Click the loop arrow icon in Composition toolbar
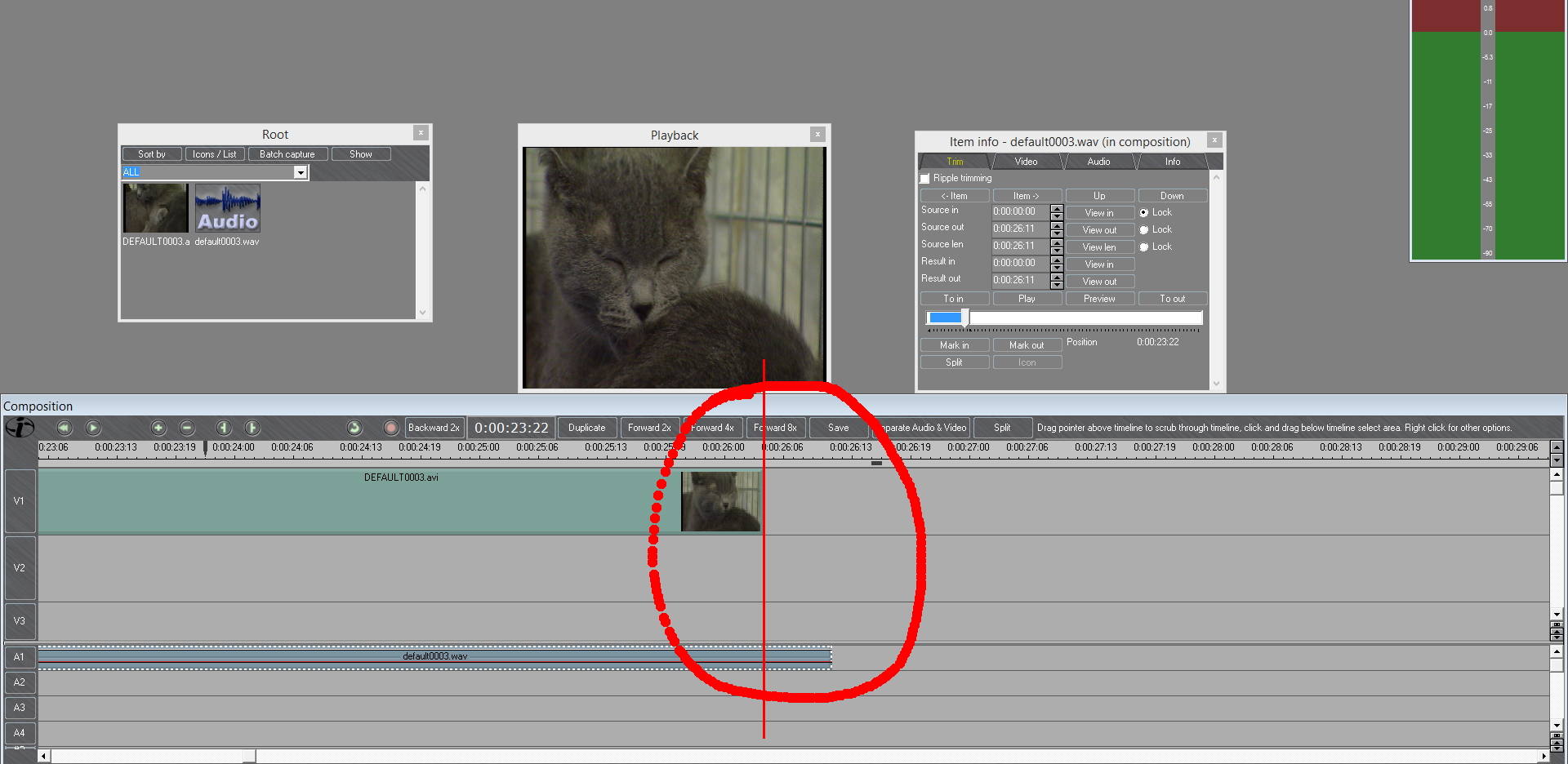 (354, 428)
